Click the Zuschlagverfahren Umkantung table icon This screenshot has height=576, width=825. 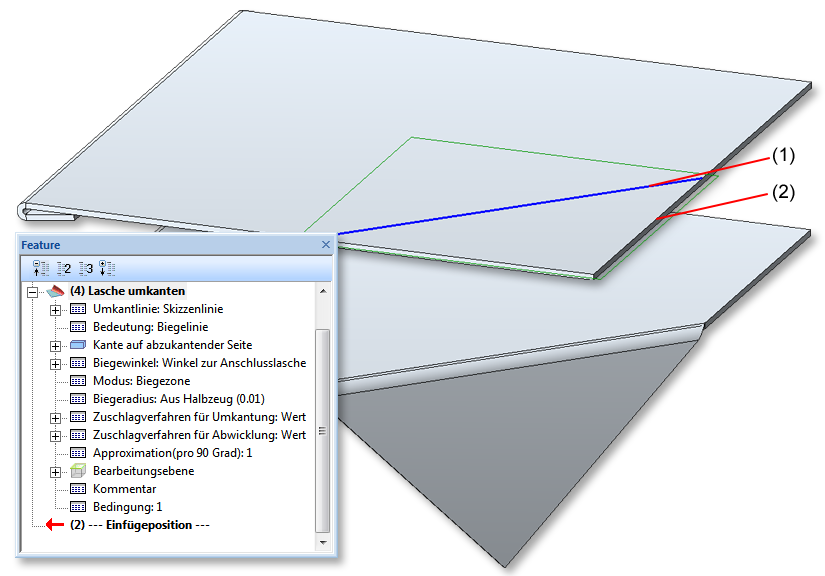pyautogui.click(x=78, y=417)
